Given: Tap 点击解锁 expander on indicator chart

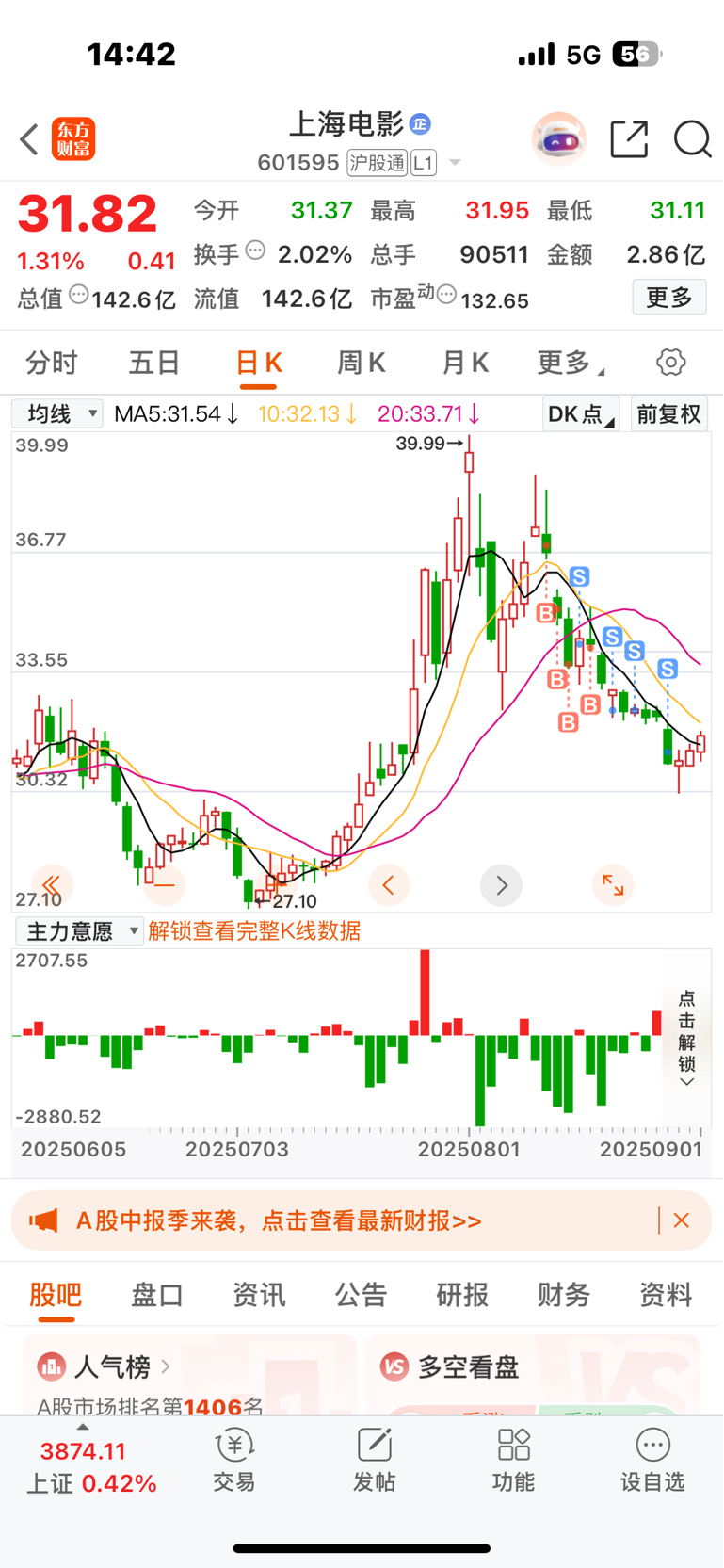Looking at the screenshot, I should (x=687, y=1037).
